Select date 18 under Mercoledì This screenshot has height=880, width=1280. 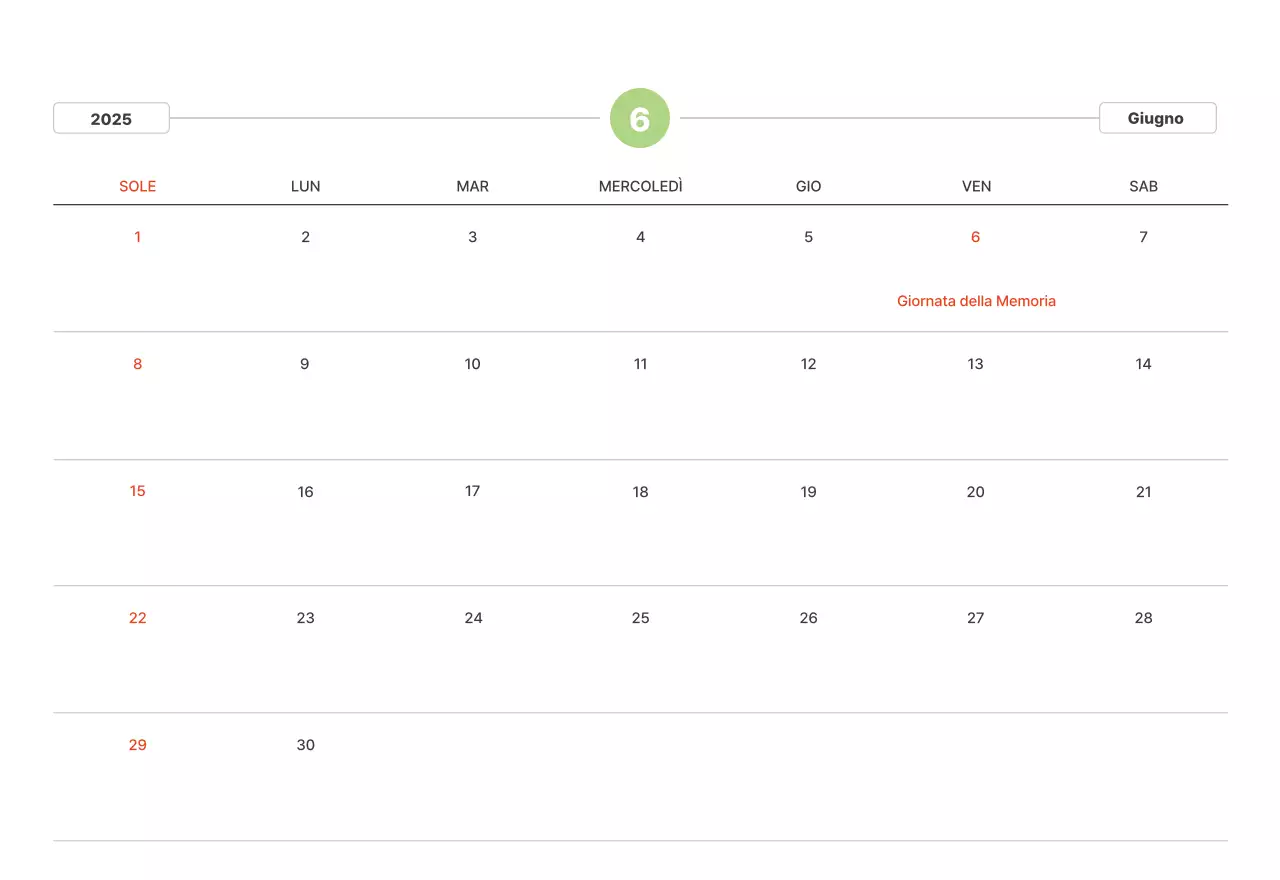[640, 492]
